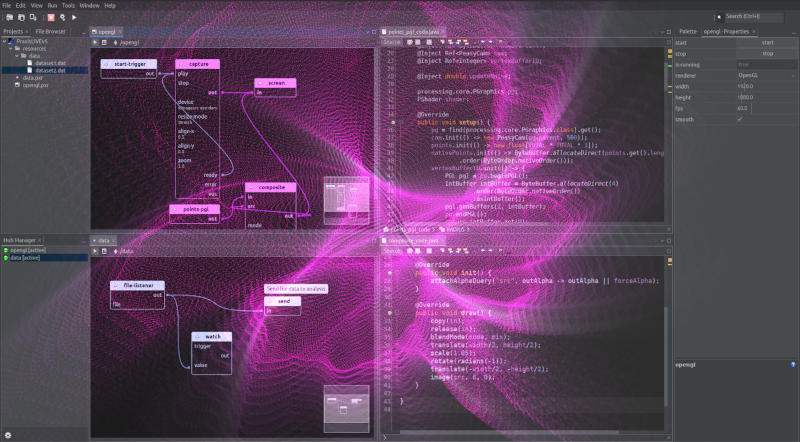Screen dimensions: 800x442
Task: Click the data graph's second toolbar icon
Action: click(x=104, y=252)
